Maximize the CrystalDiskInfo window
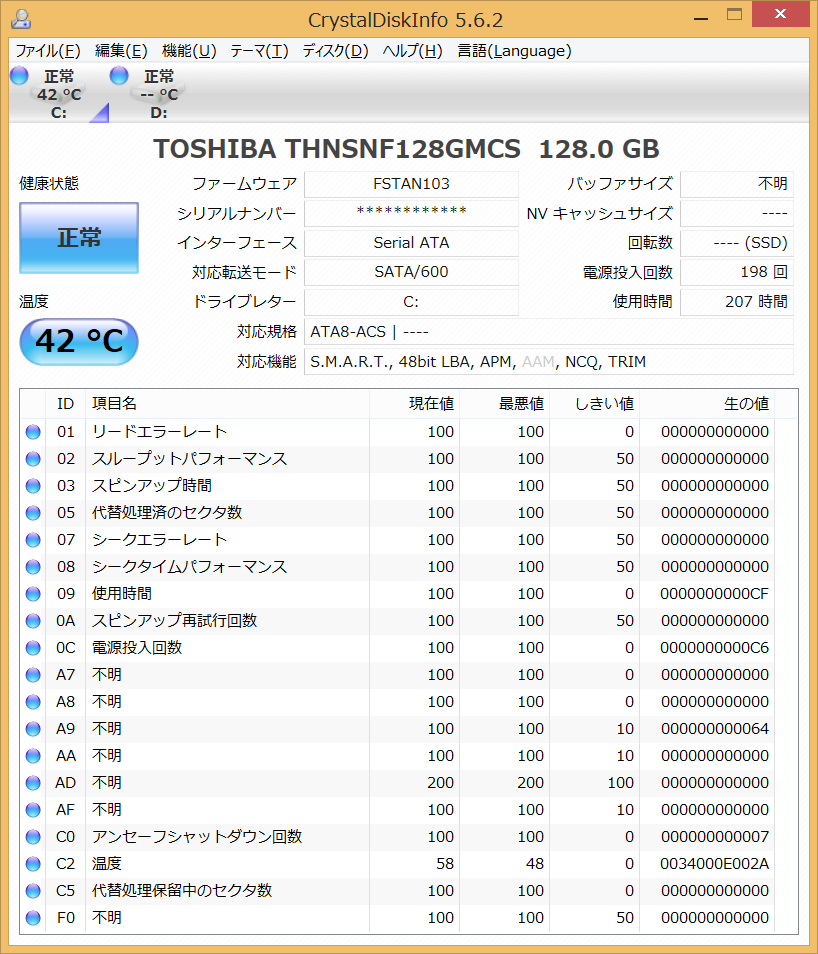Viewport: 818px width, 954px height. point(735,15)
